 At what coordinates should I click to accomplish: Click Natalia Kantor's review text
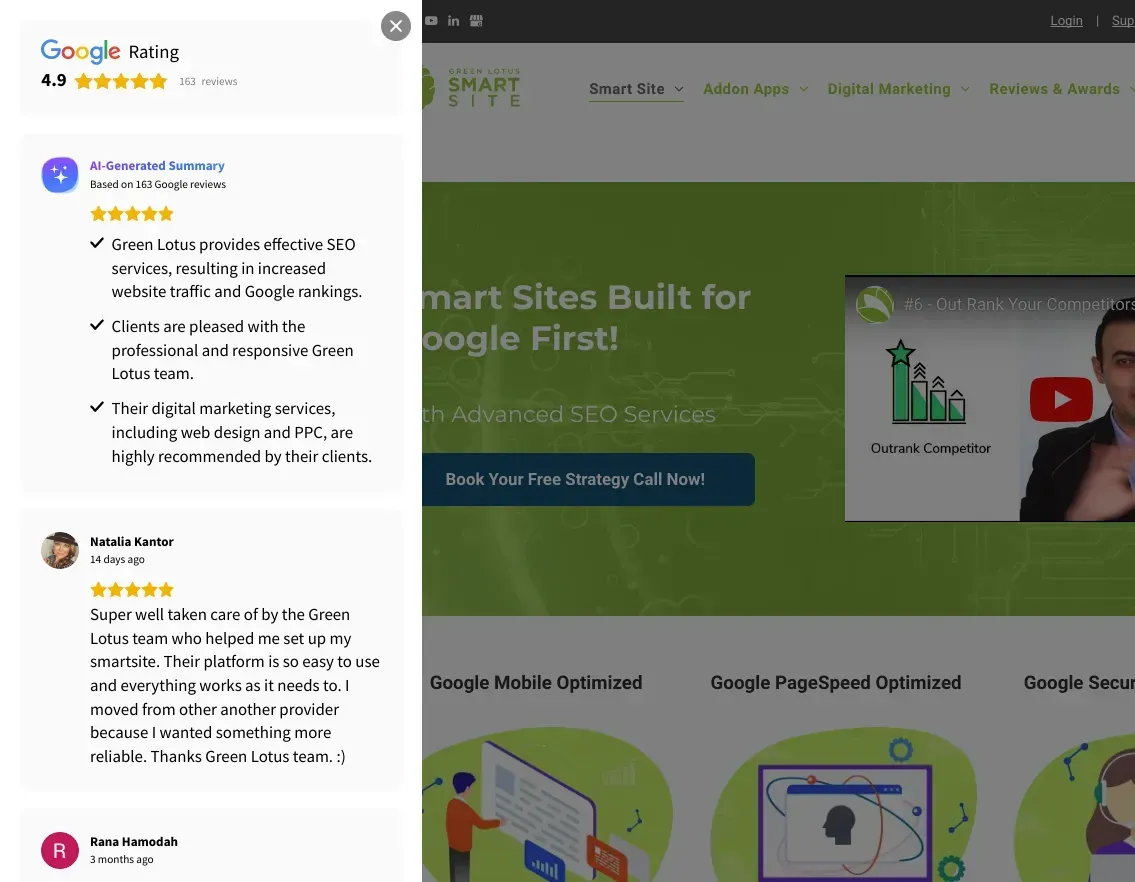tap(235, 685)
